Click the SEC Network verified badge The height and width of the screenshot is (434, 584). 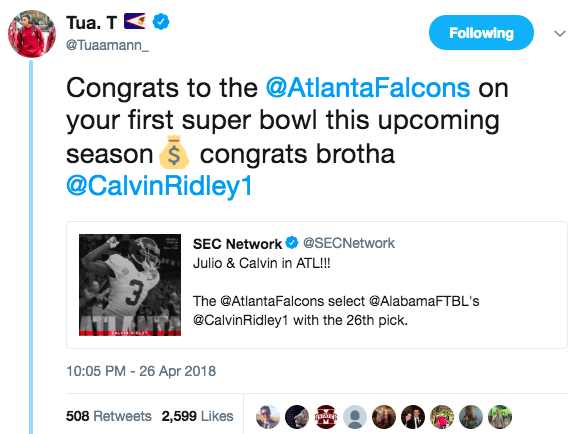[x=292, y=243]
